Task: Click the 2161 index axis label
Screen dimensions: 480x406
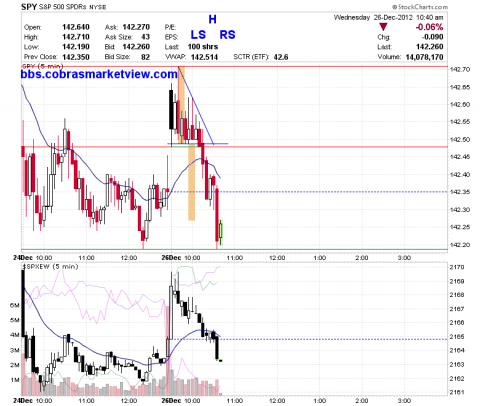Action: pos(457,392)
